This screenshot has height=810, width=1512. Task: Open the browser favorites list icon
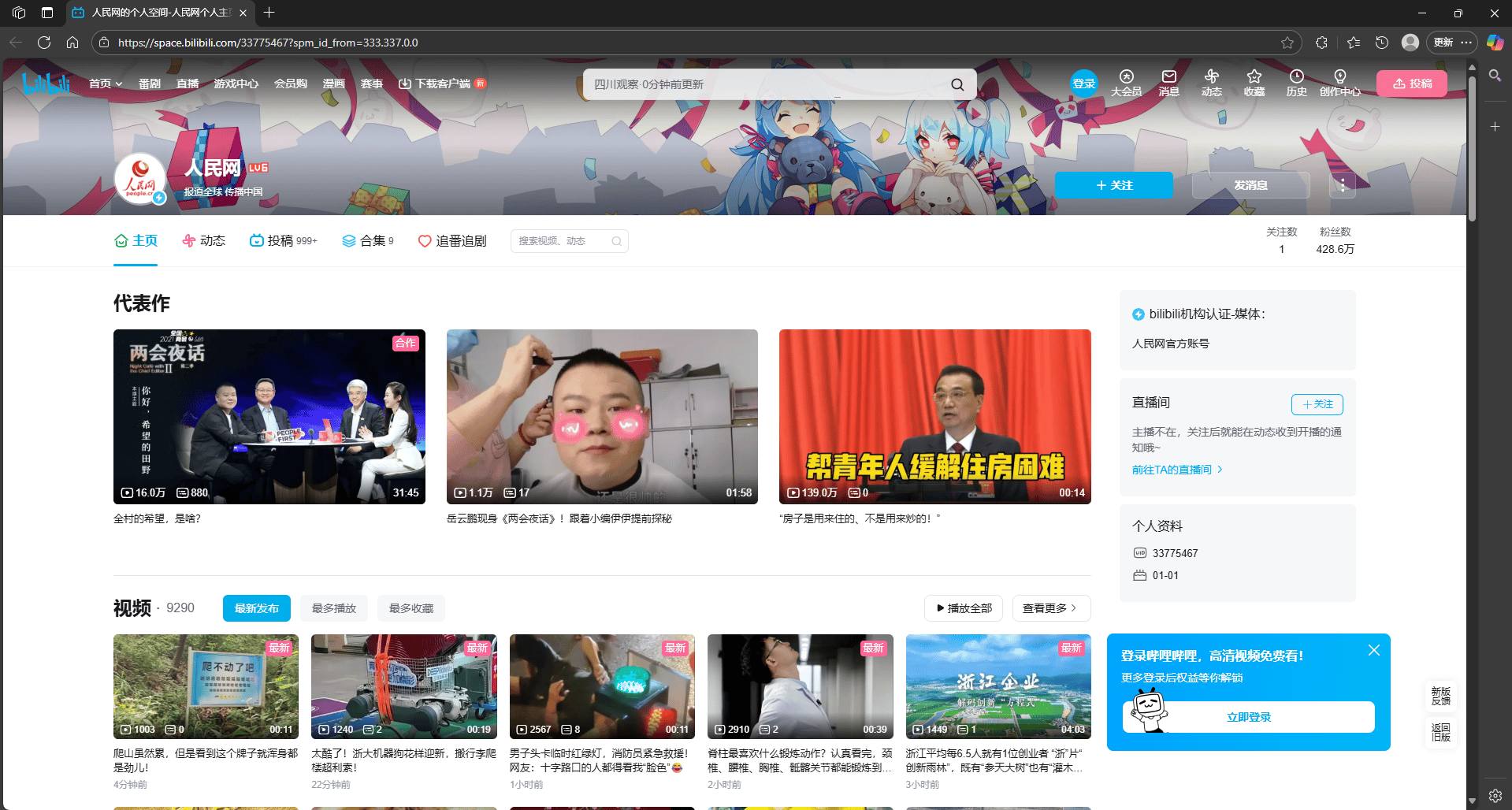[x=1354, y=43]
